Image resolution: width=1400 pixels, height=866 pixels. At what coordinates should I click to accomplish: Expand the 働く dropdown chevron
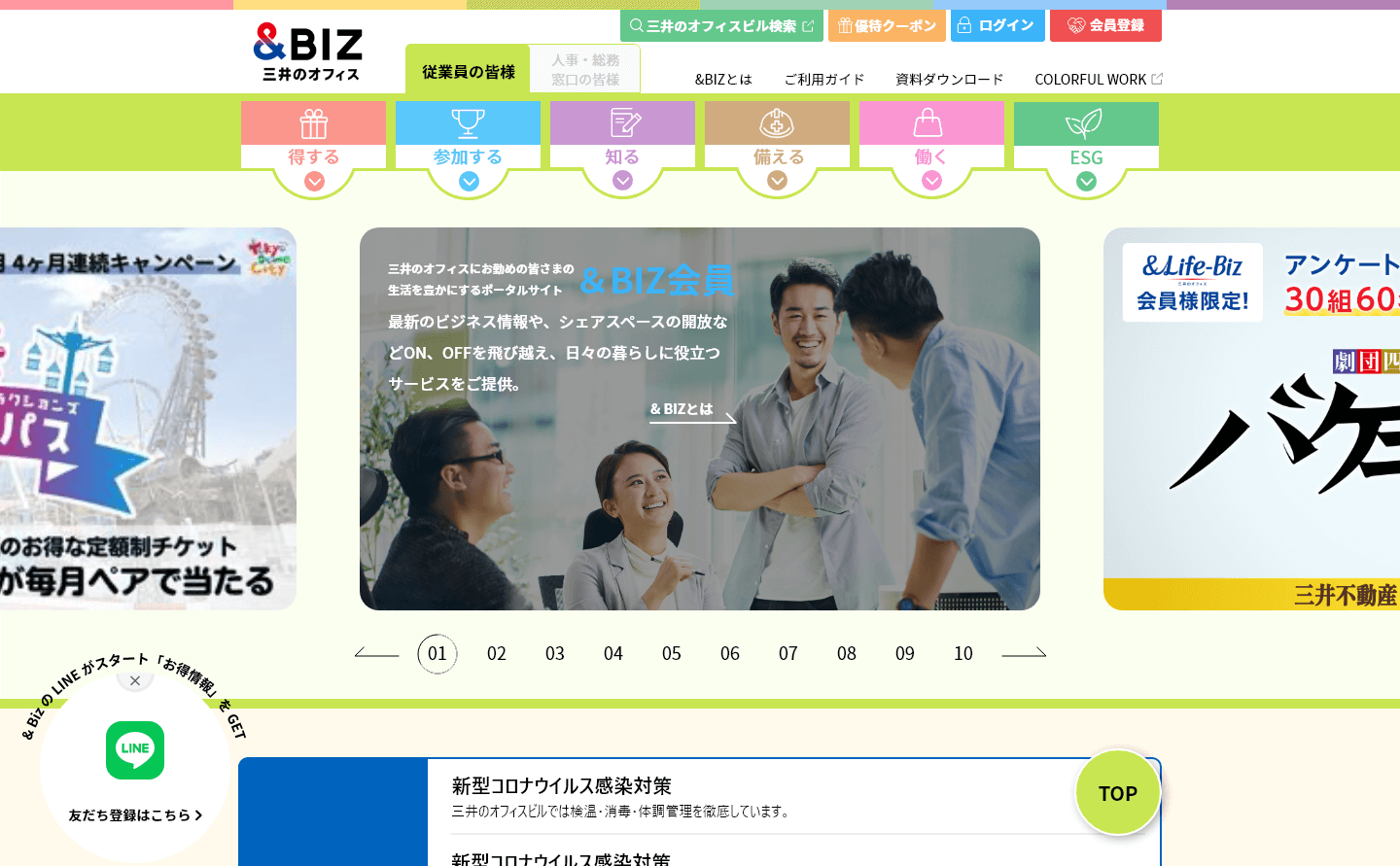932,181
